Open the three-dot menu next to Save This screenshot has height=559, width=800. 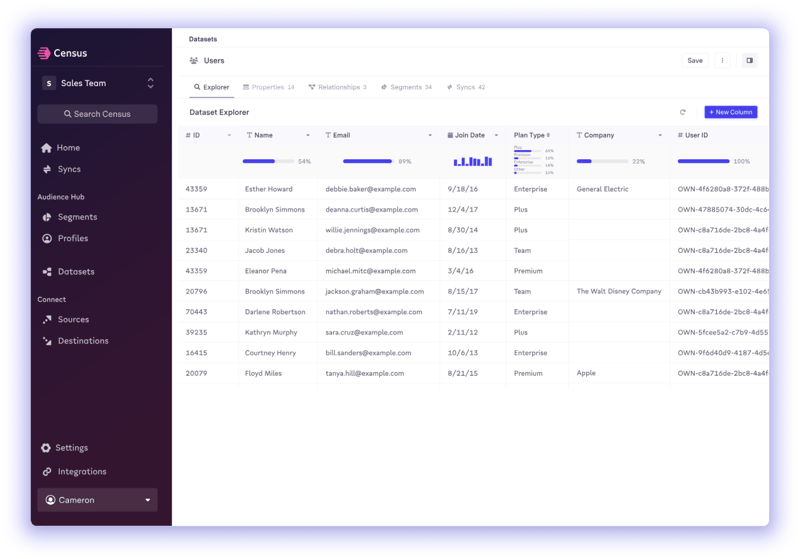pyautogui.click(x=723, y=61)
